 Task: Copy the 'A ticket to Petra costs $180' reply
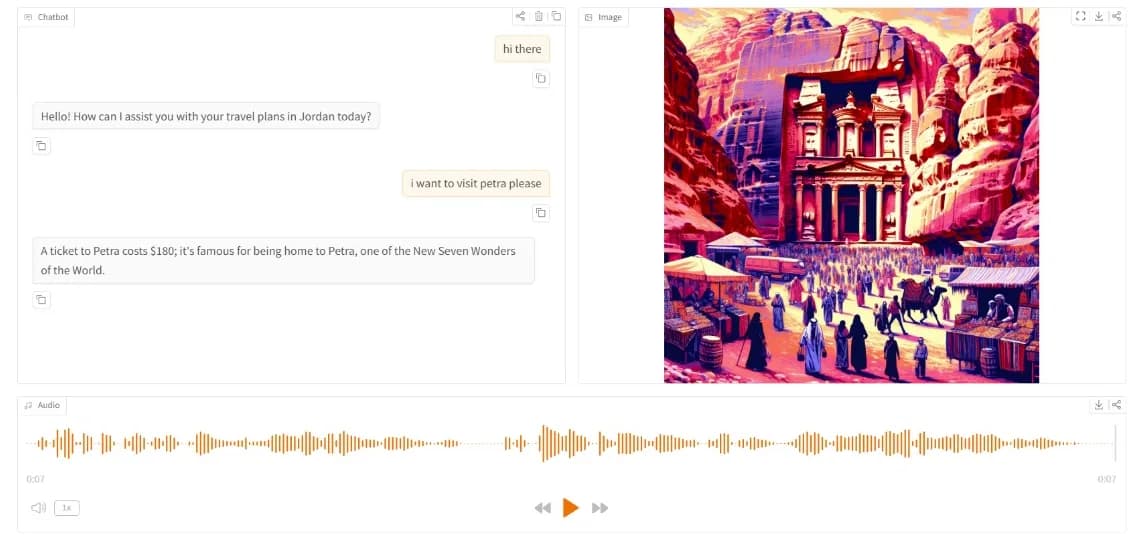(x=41, y=299)
